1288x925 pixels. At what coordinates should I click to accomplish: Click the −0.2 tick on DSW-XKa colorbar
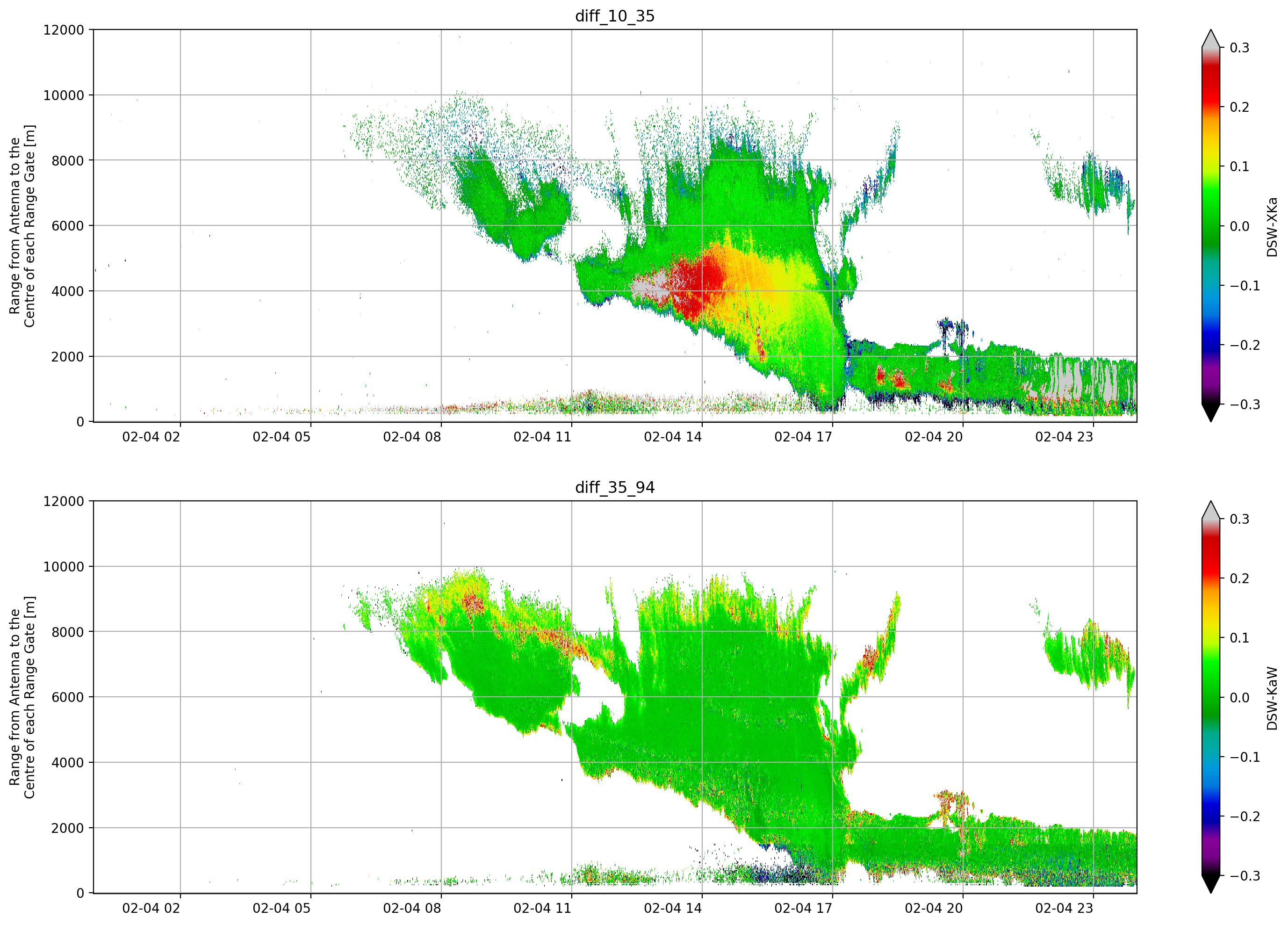(1245, 346)
